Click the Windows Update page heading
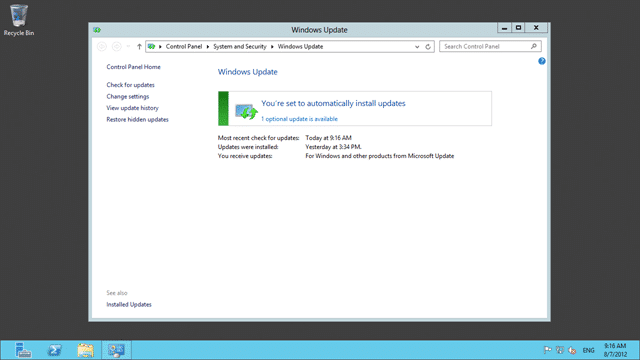The width and height of the screenshot is (640, 360). [x=247, y=72]
